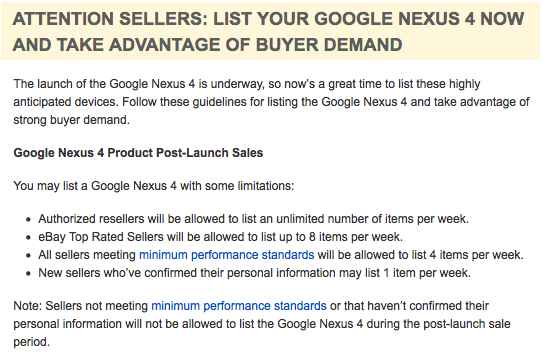Click the final word period. at bottom
Image resolution: width=543 pixels, height=361 pixels.
(32, 342)
